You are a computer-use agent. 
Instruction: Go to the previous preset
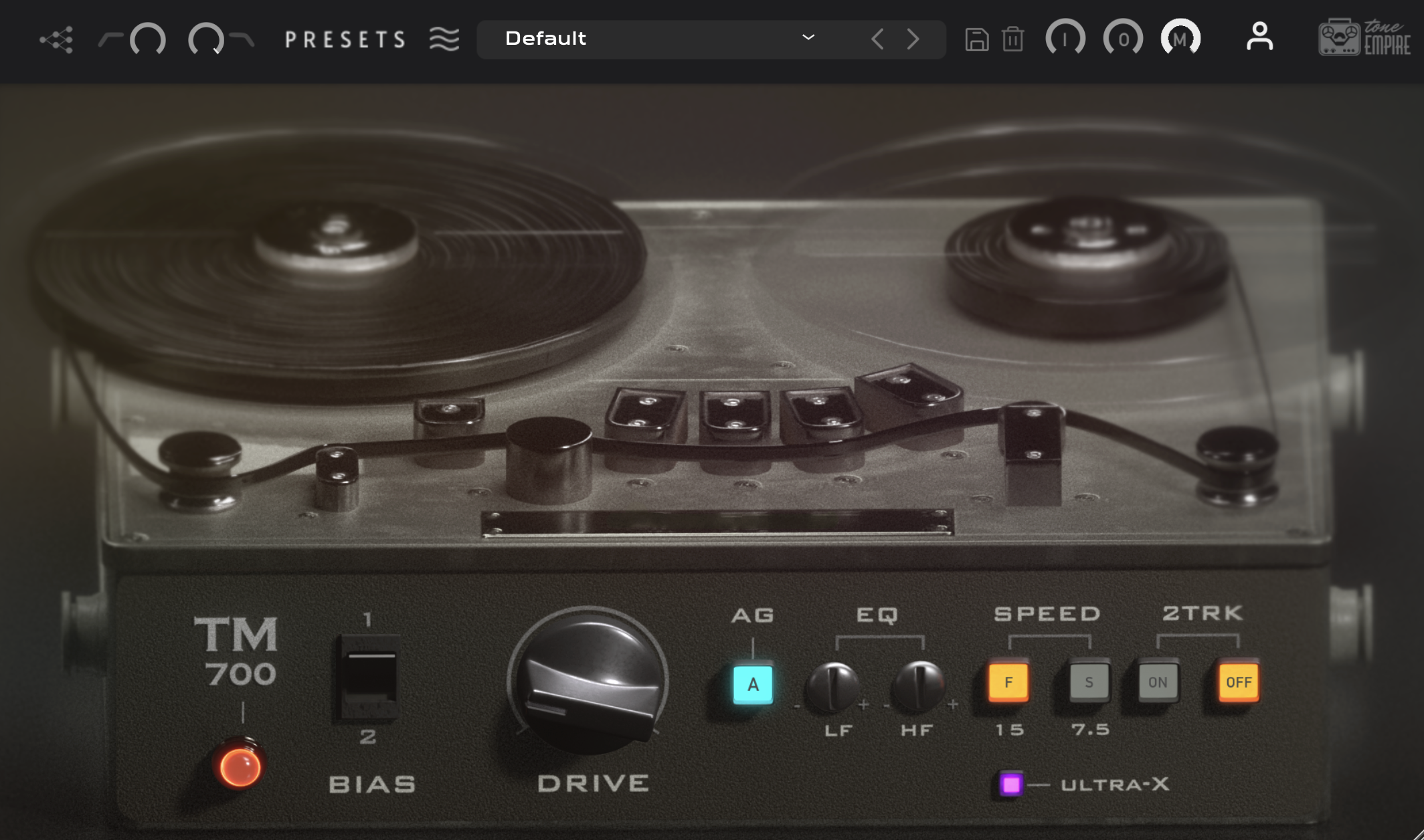(878, 39)
